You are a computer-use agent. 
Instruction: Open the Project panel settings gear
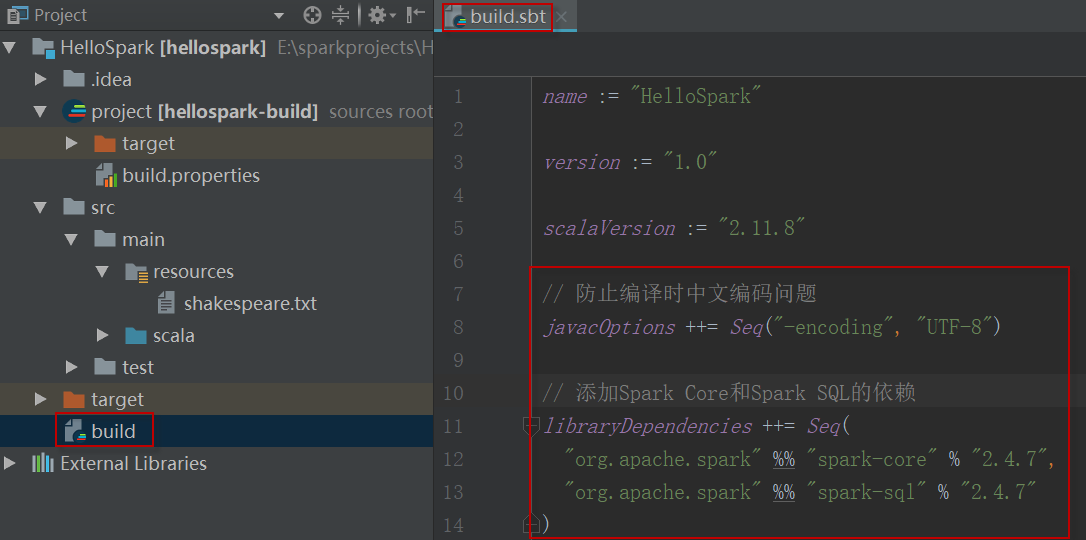(377, 15)
